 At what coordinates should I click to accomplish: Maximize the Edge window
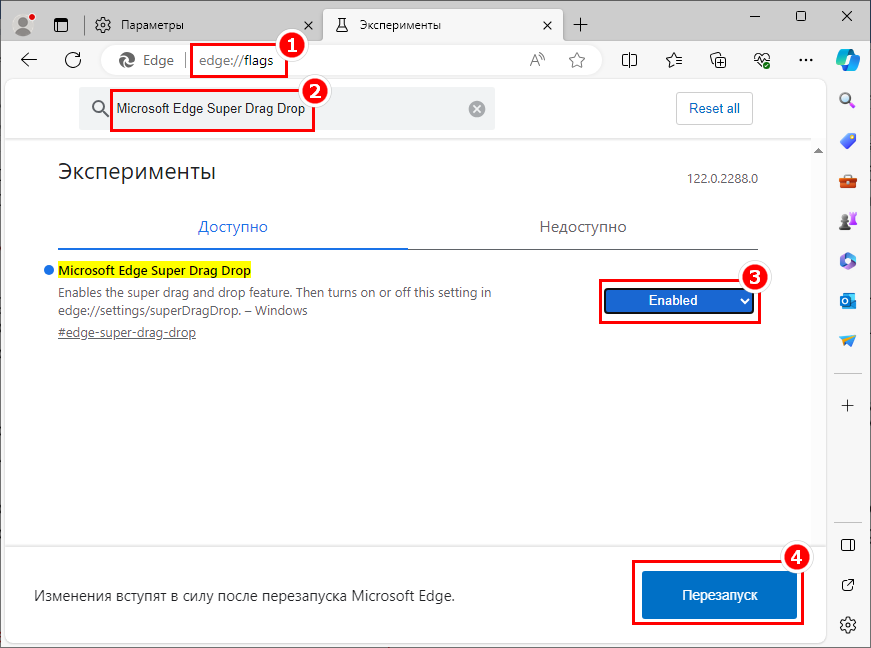click(801, 16)
